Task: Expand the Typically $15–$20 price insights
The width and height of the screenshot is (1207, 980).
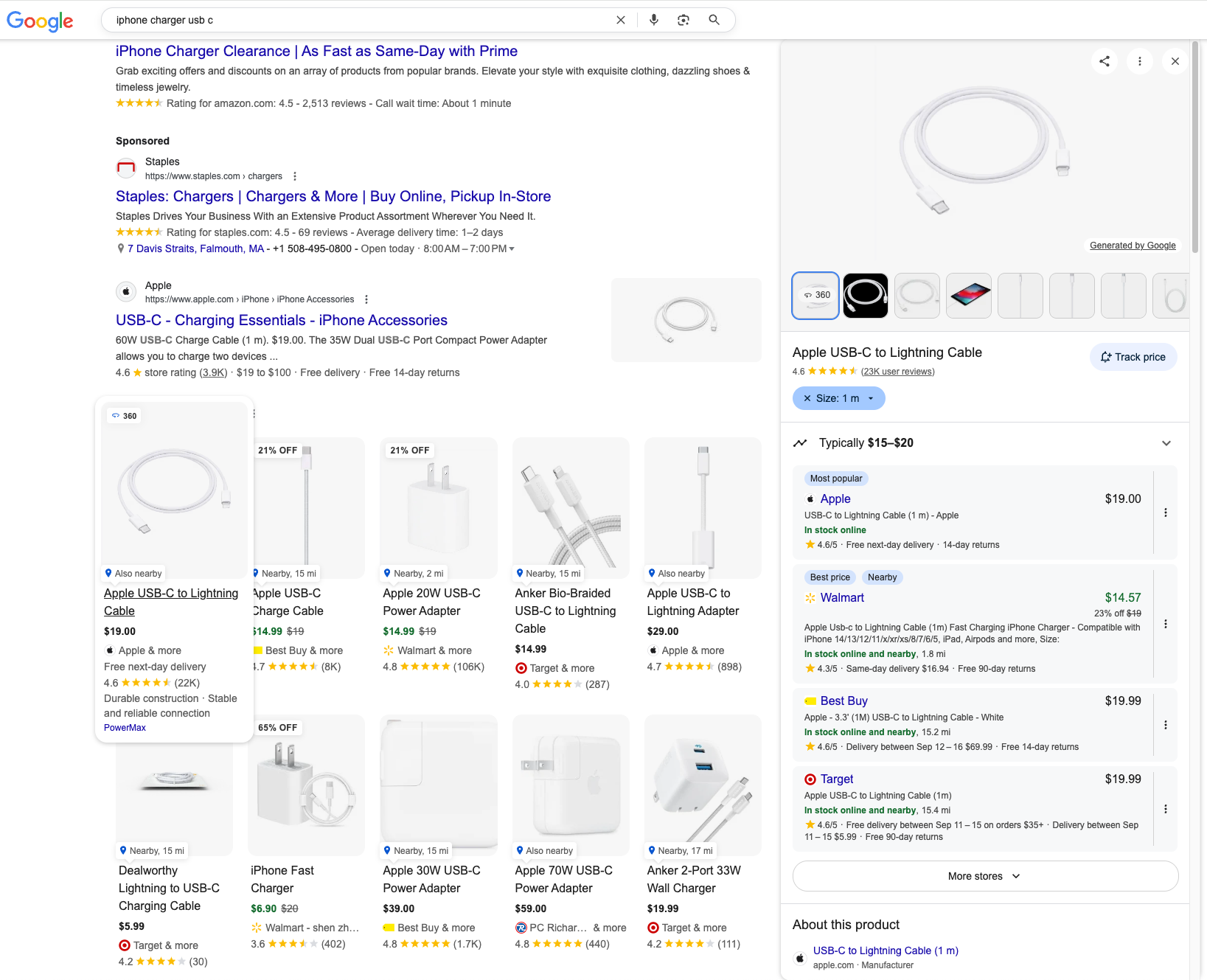Action: pos(1166,443)
